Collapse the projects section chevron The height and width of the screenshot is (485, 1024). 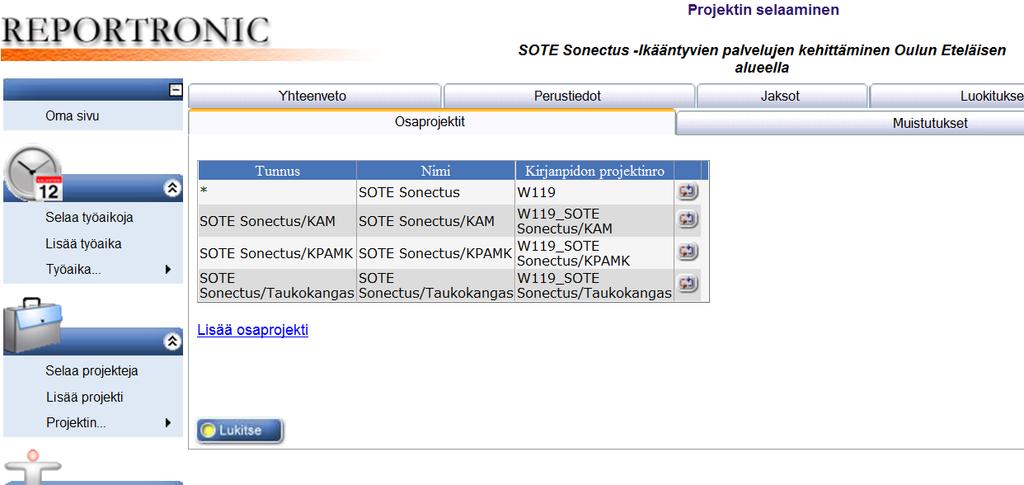[172, 341]
